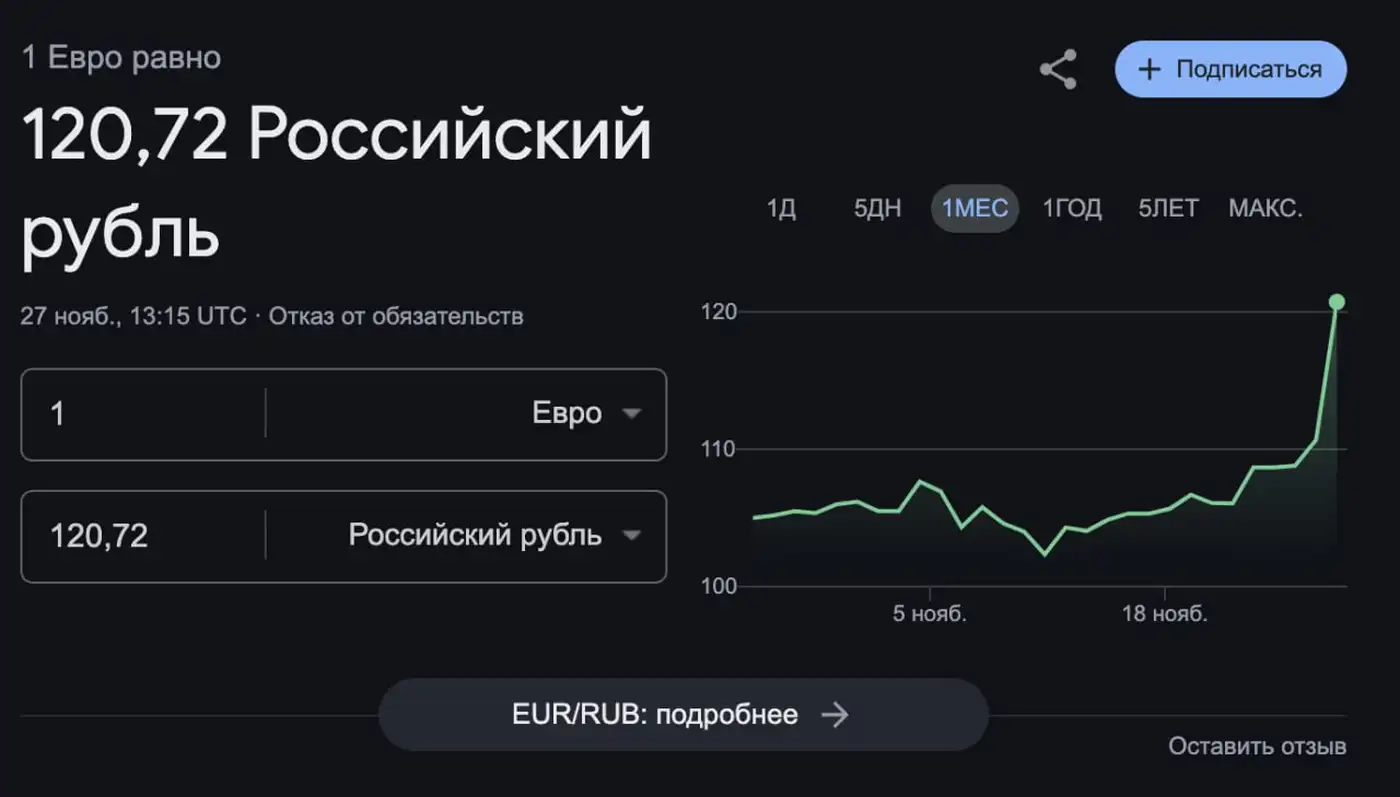
Task: Expand the Евро currency dropdown arrow
Action: 631,414
